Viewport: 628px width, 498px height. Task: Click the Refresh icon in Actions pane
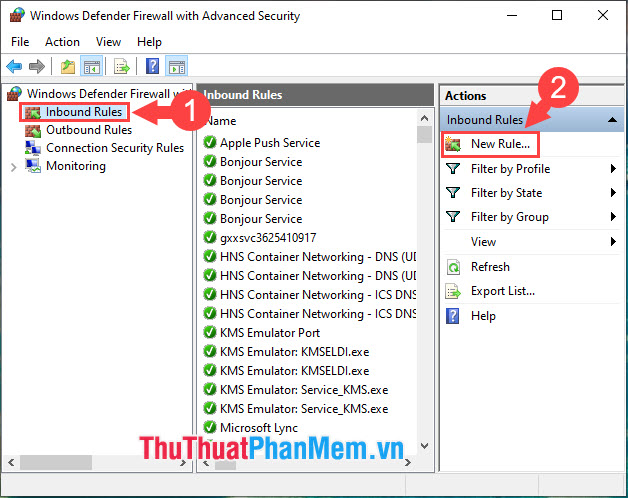coord(453,267)
